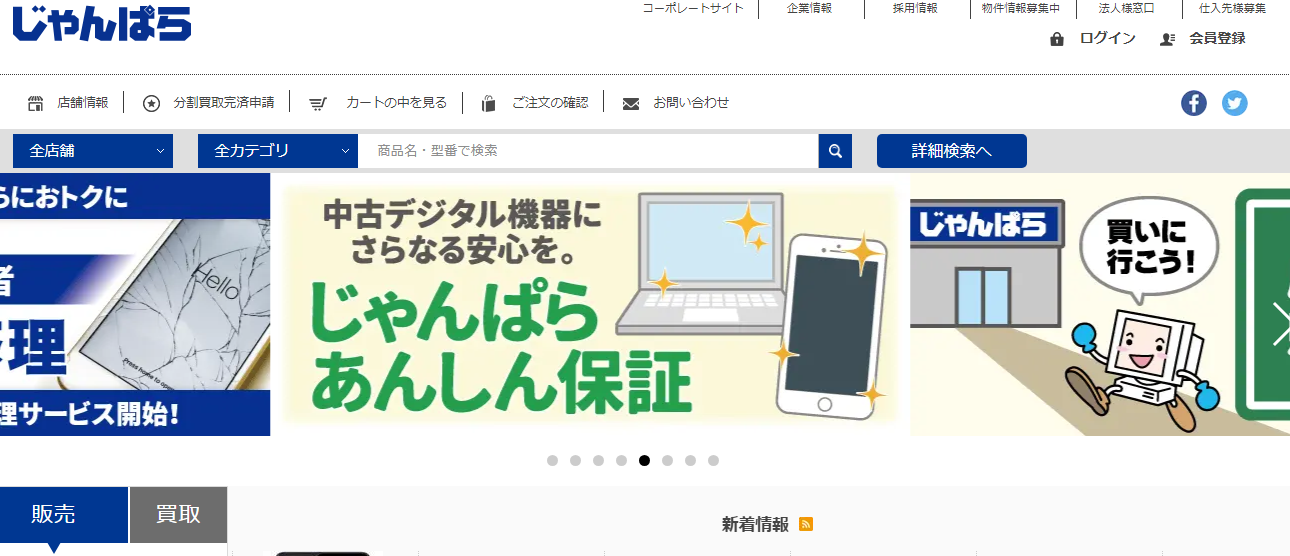Viewport: 1290px width, 556px height.
Task: Open the Facebook icon link
Action: coord(1194,103)
